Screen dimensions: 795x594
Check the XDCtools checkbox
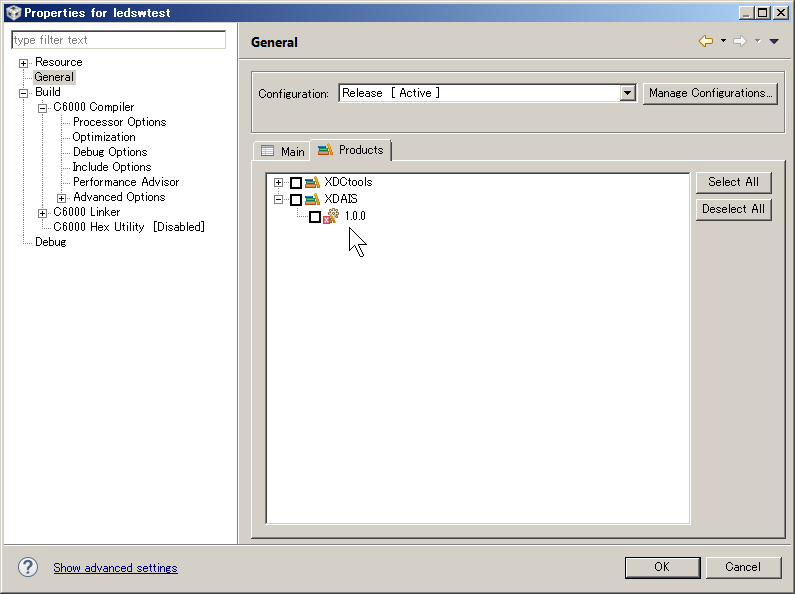(x=296, y=182)
